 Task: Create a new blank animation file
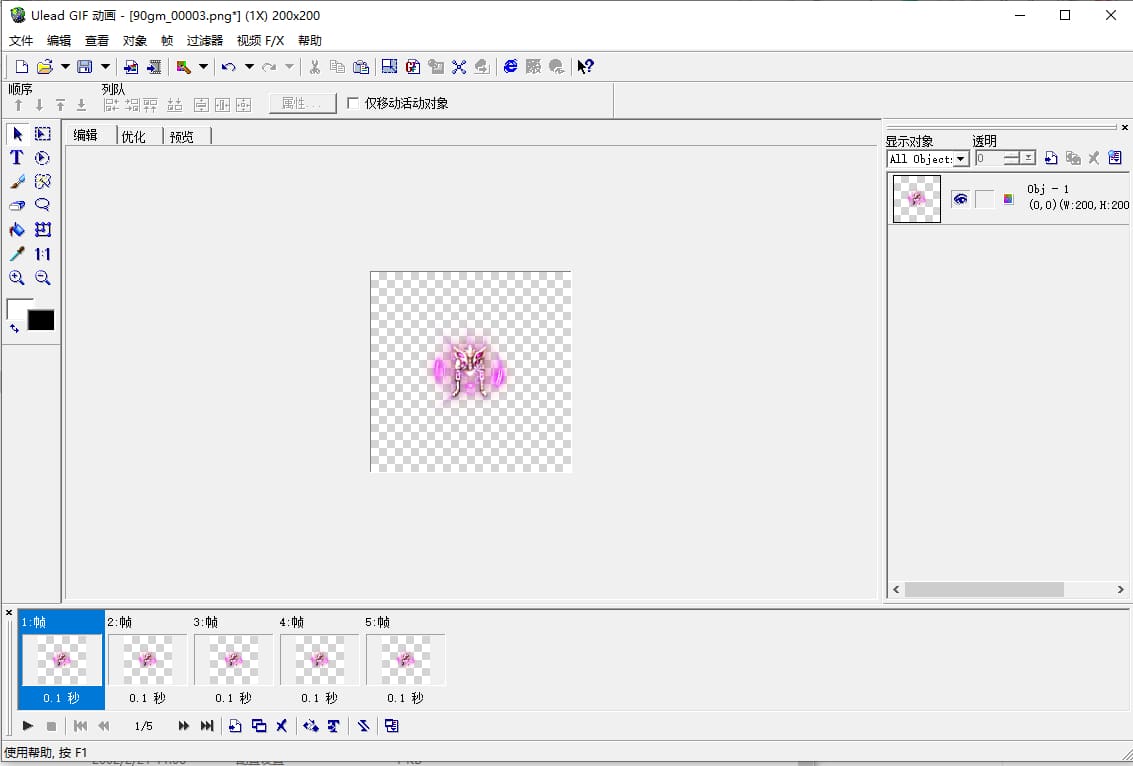coord(22,67)
